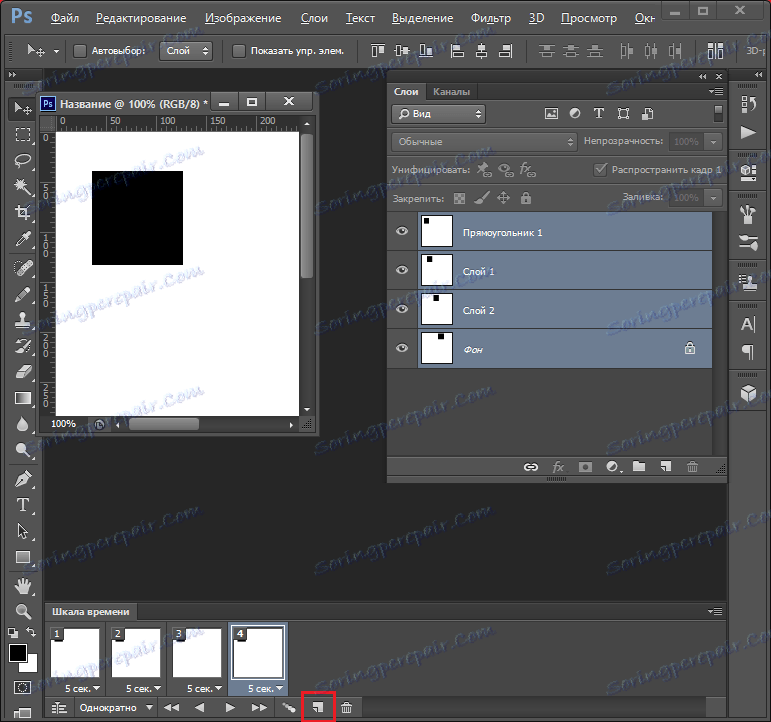
Task: Open the Фильтр menu
Action: coord(489,18)
